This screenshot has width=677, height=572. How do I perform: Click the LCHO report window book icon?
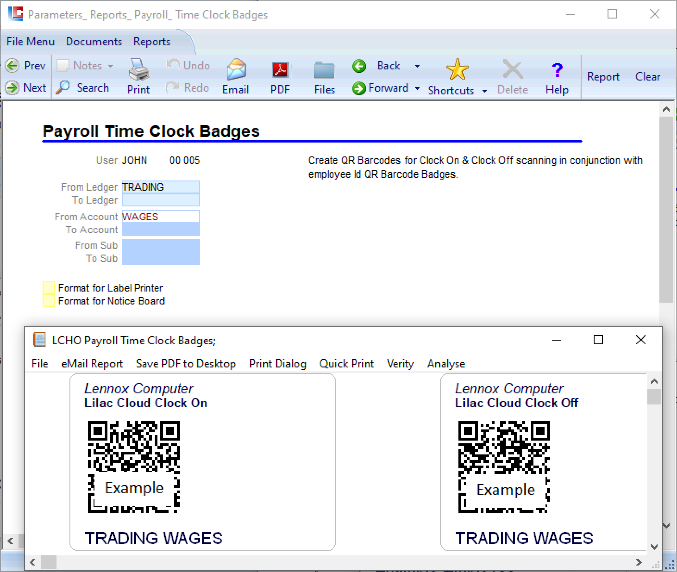click(39, 340)
